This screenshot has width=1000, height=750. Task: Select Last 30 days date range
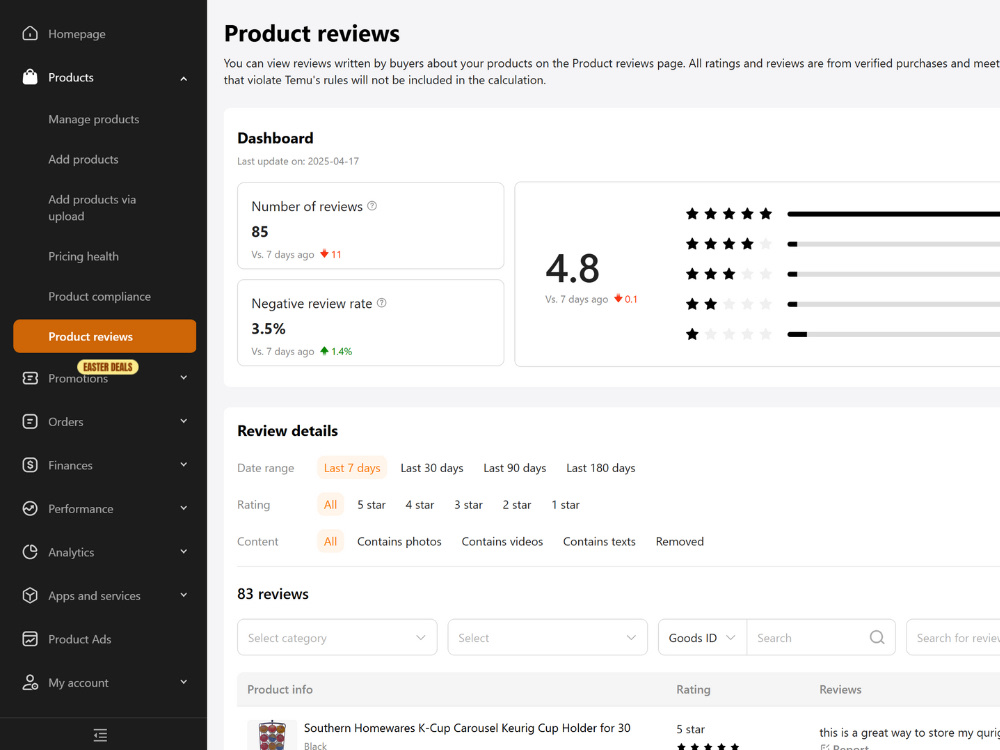[432, 467]
